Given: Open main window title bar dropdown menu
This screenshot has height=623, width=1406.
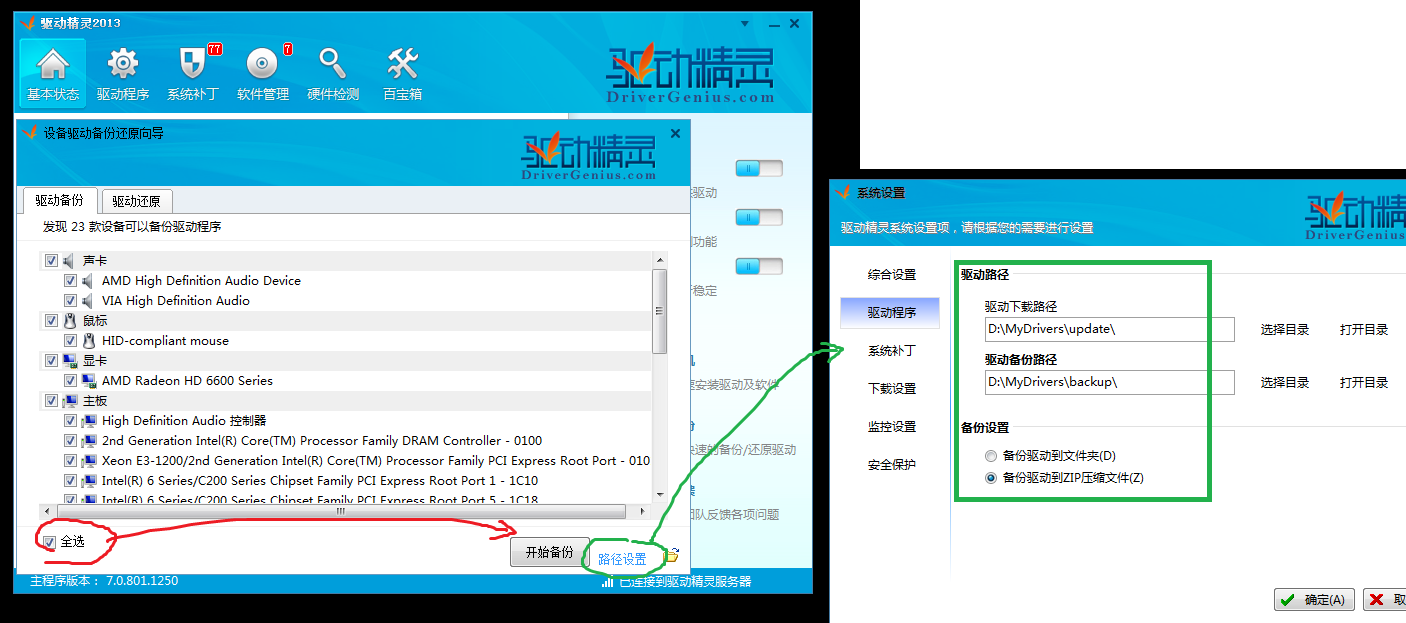Looking at the screenshot, I should [x=745, y=22].
